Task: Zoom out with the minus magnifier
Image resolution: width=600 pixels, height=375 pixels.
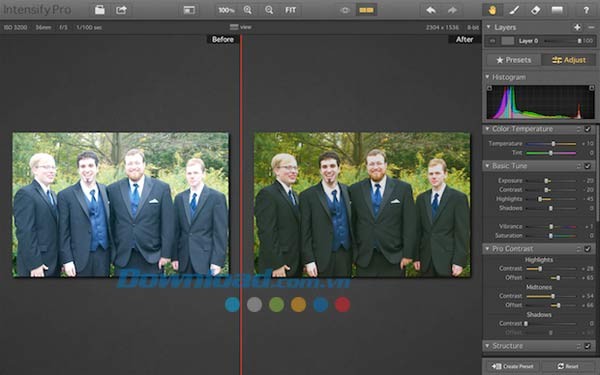Action: (x=269, y=10)
